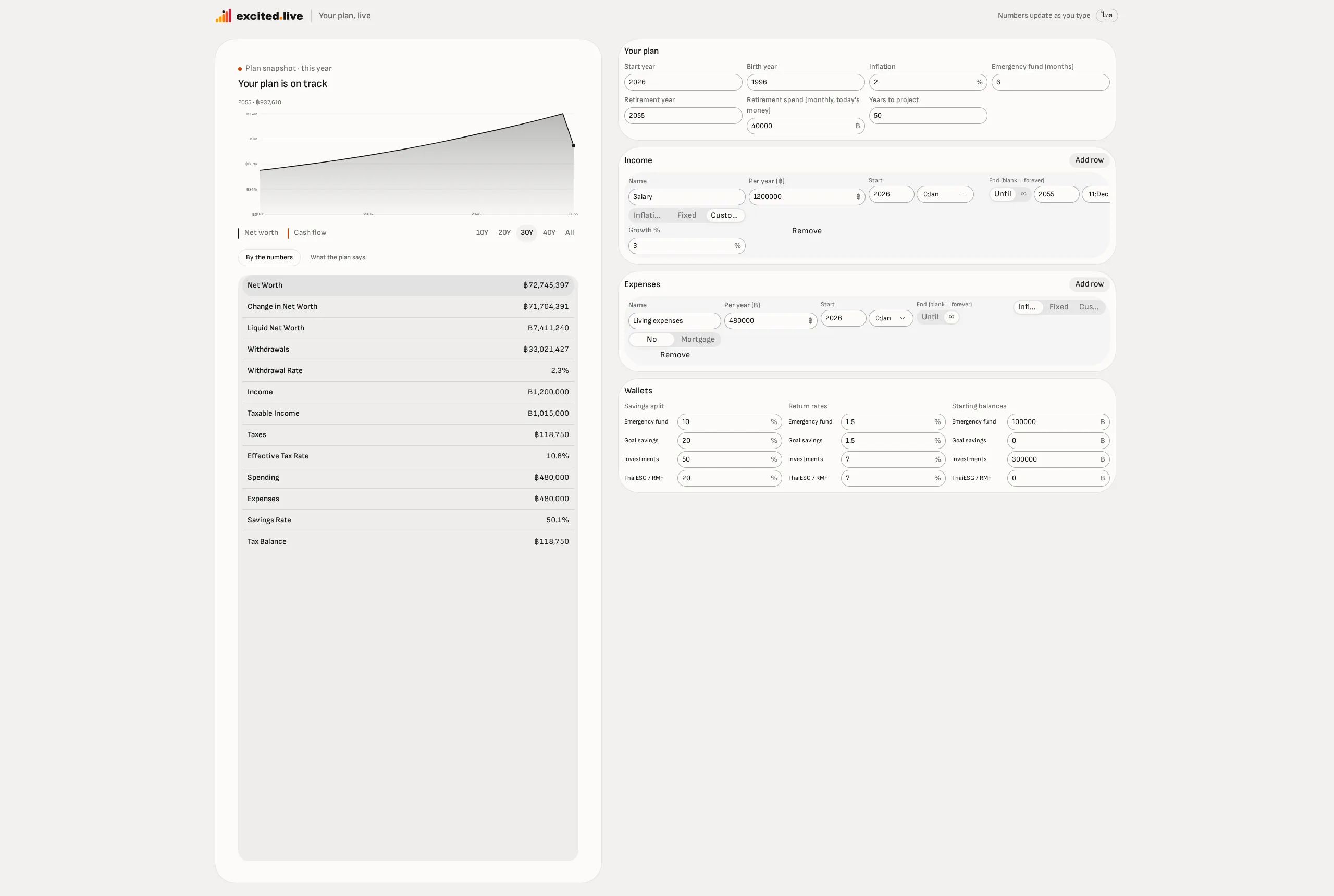Toggle the Cash flow chart legend

tap(307, 232)
